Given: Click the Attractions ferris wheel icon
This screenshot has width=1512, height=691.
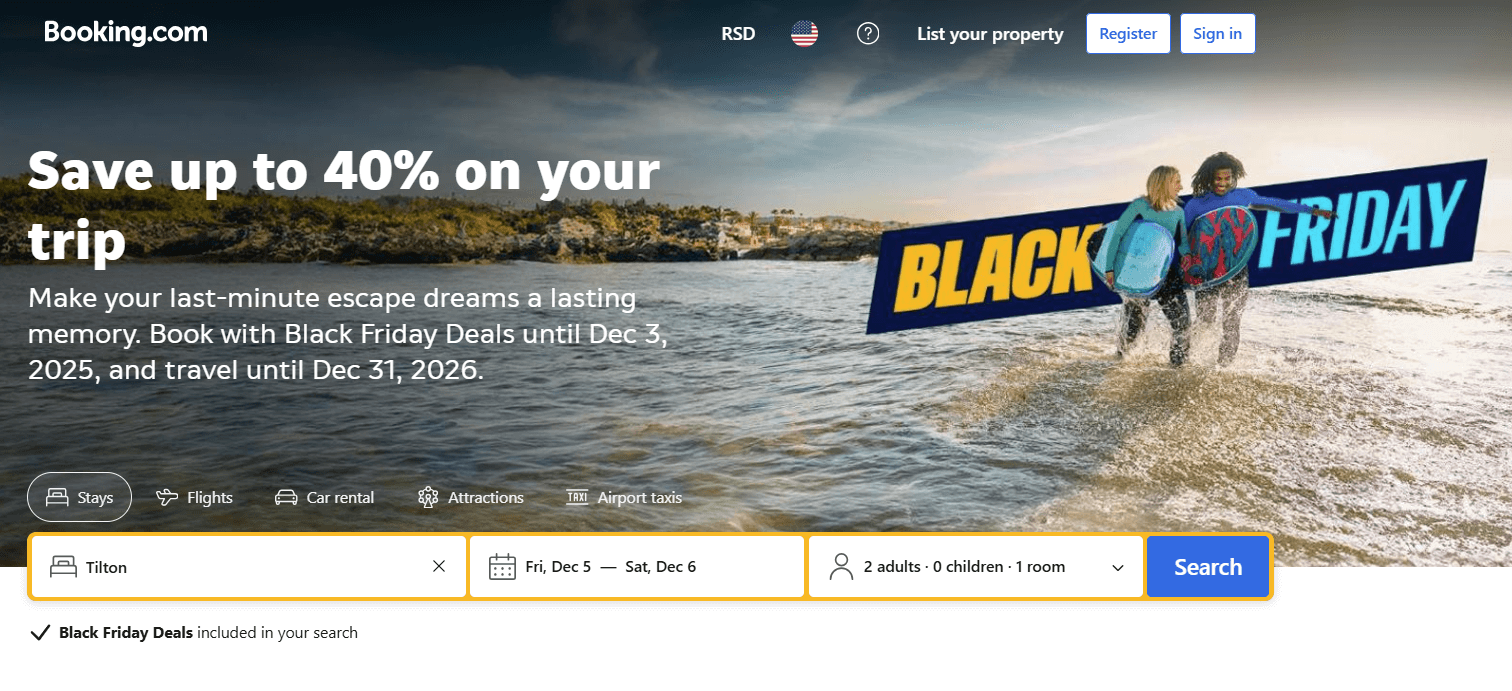Looking at the screenshot, I should tap(428, 497).
